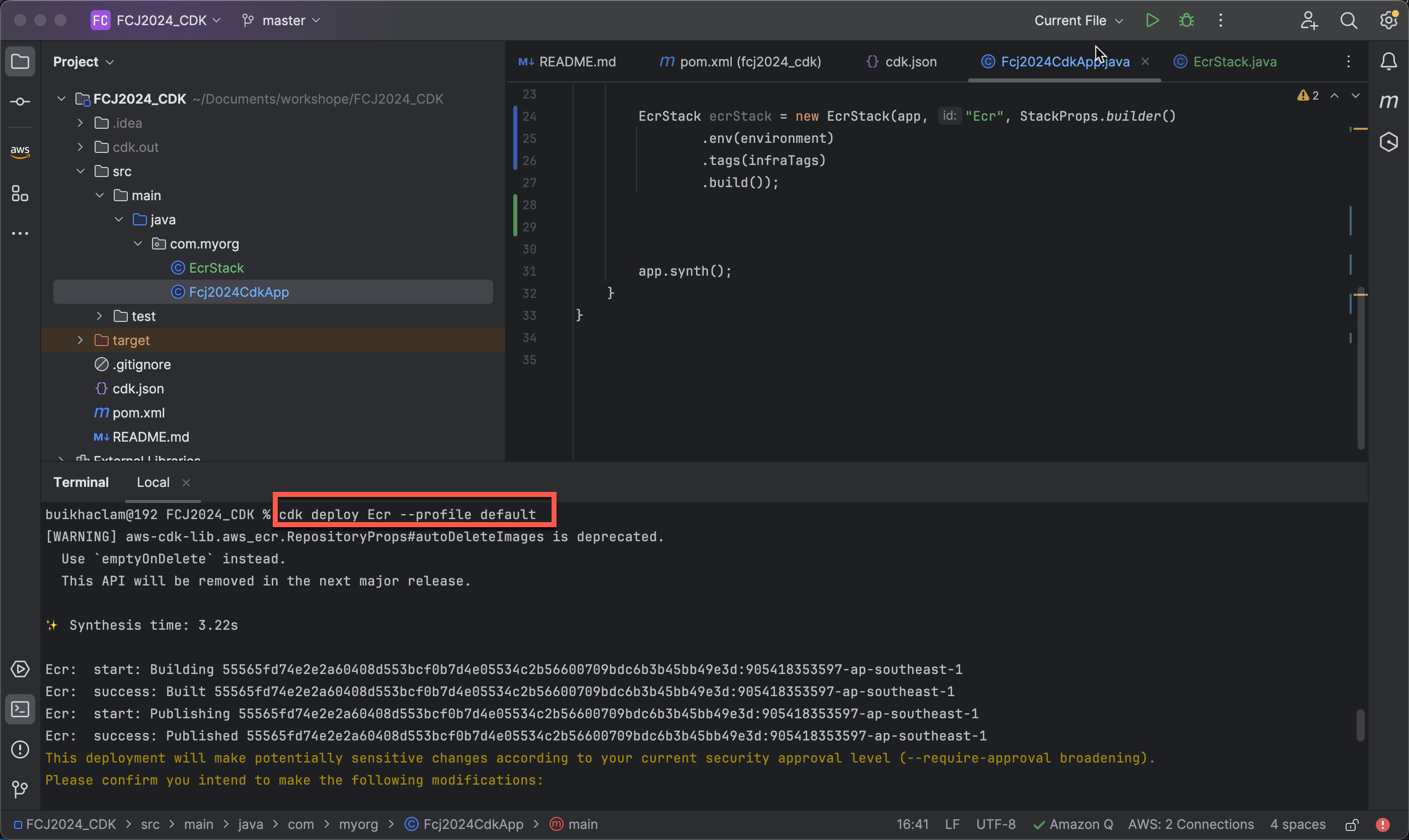
Task: Open the Commit tool window icon
Action: pyautogui.click(x=20, y=102)
